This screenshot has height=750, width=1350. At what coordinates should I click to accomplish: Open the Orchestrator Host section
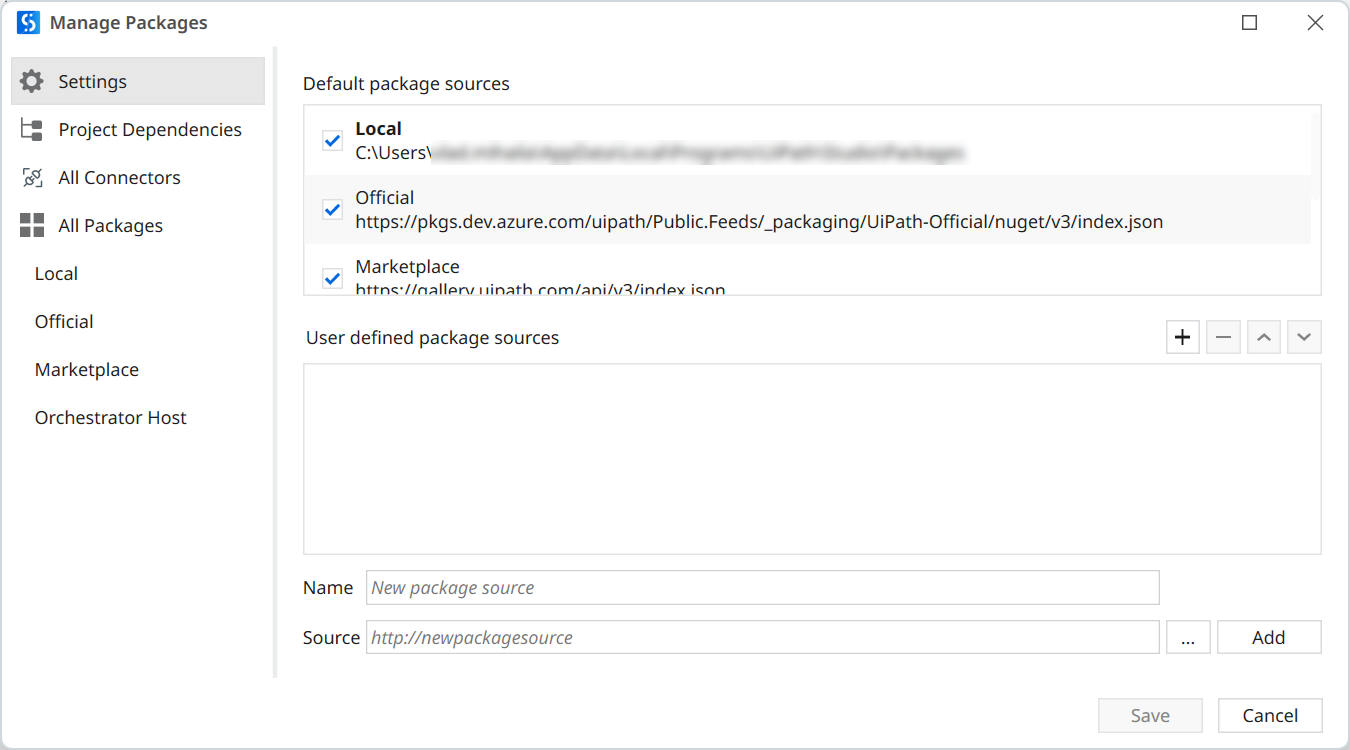tap(110, 417)
